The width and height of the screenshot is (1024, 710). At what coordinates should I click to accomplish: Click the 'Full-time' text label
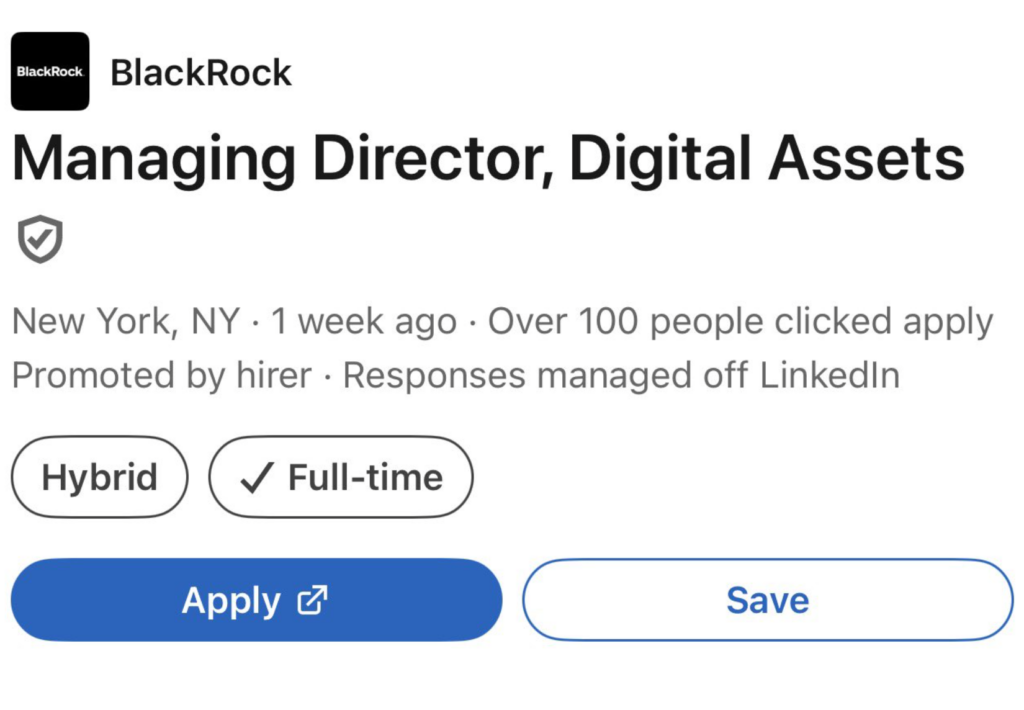[365, 477]
